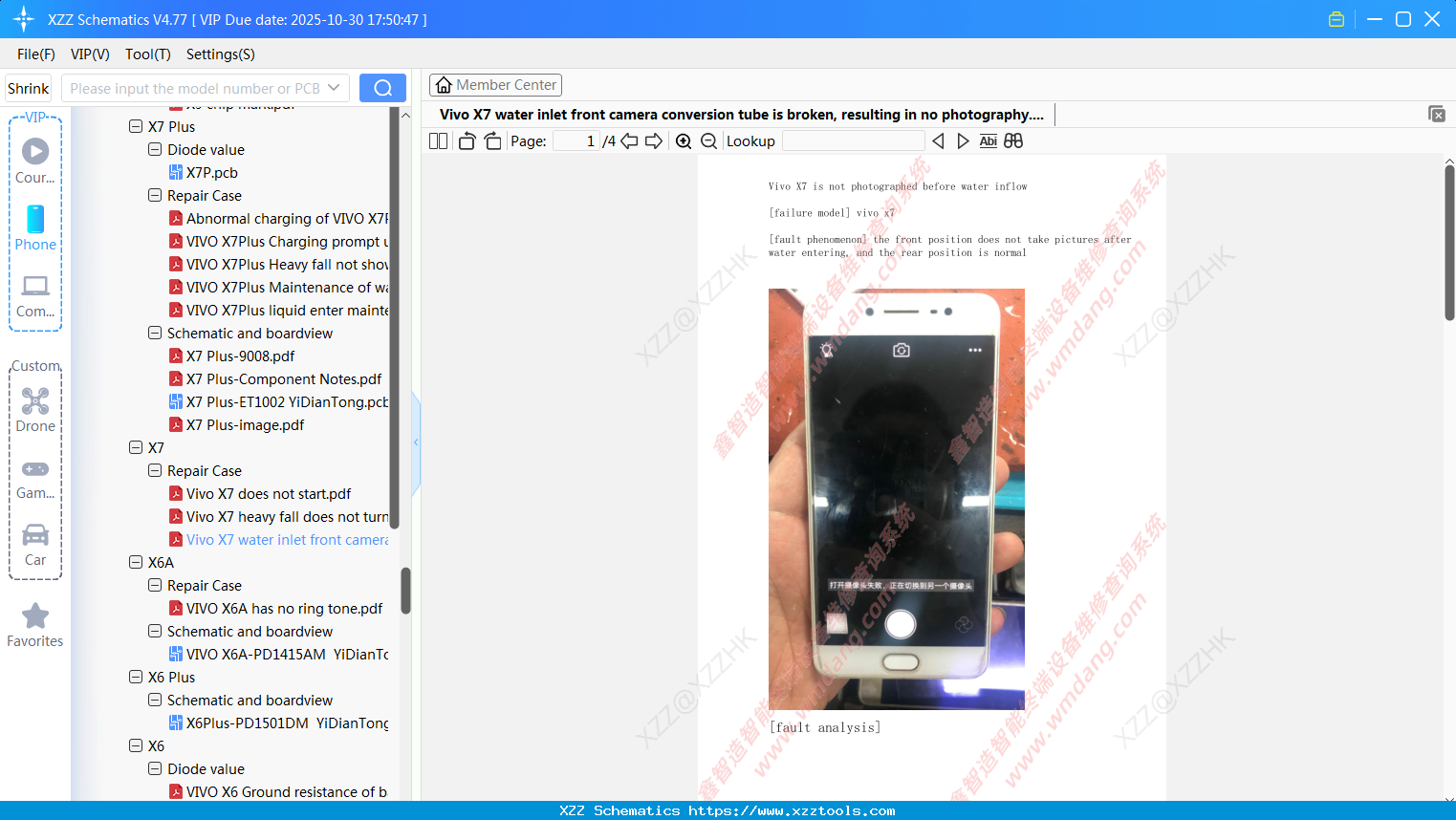Zoom in on the repair case document
The height and width of the screenshot is (820, 1456).
coord(684,140)
